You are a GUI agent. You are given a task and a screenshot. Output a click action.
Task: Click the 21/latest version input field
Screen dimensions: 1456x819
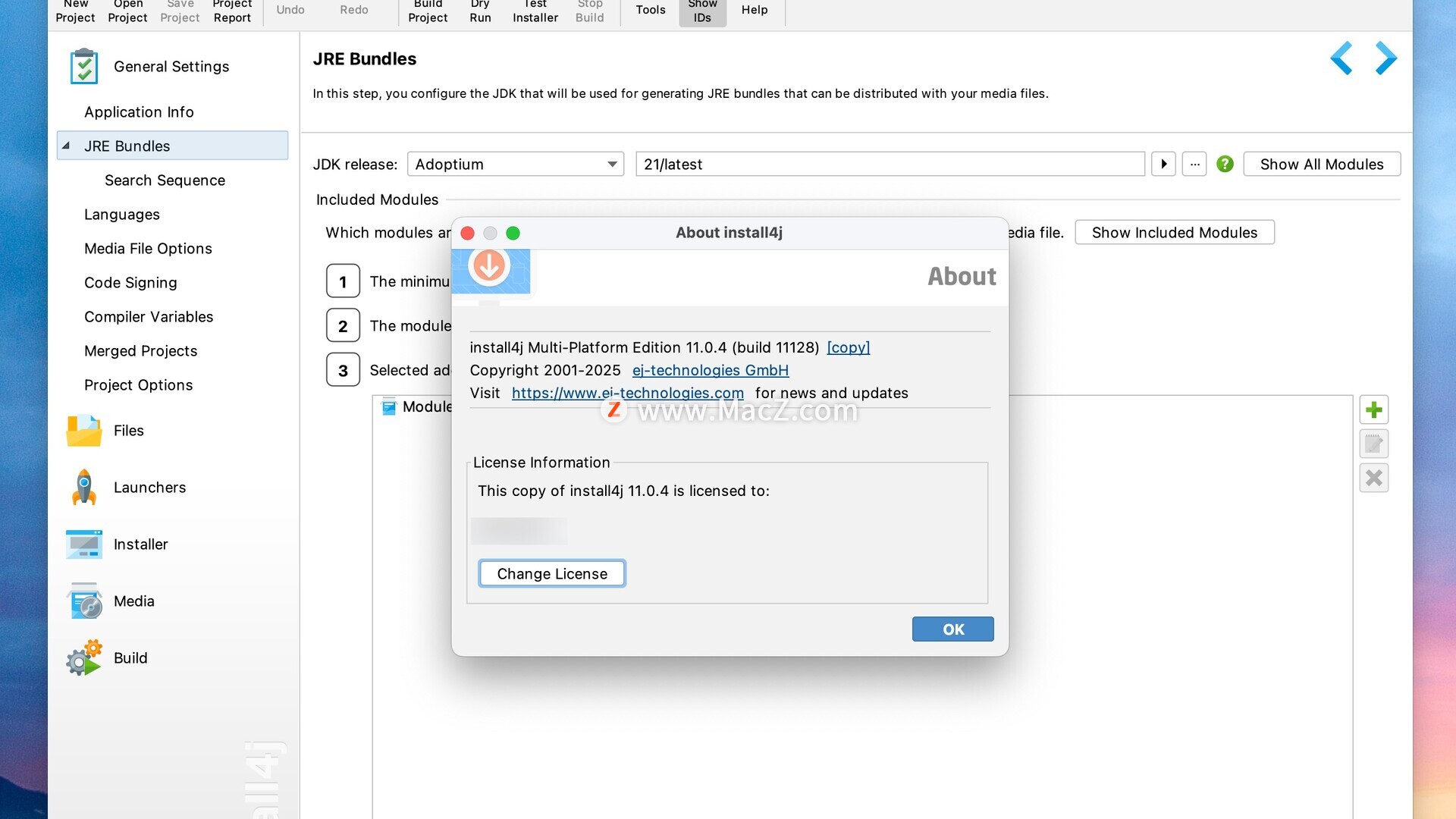890,164
